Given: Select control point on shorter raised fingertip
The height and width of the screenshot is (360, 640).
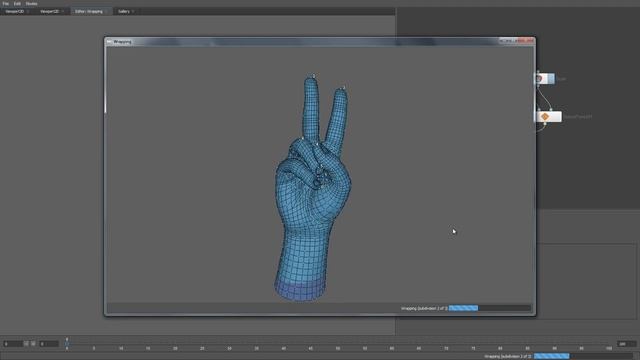Looking at the screenshot, I should pyautogui.click(x=343, y=88).
